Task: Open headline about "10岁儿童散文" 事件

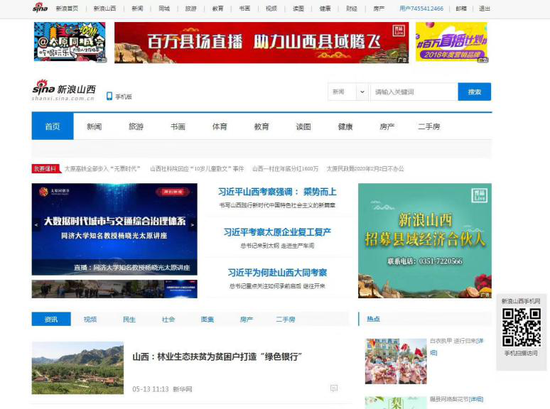Action: click(x=197, y=169)
